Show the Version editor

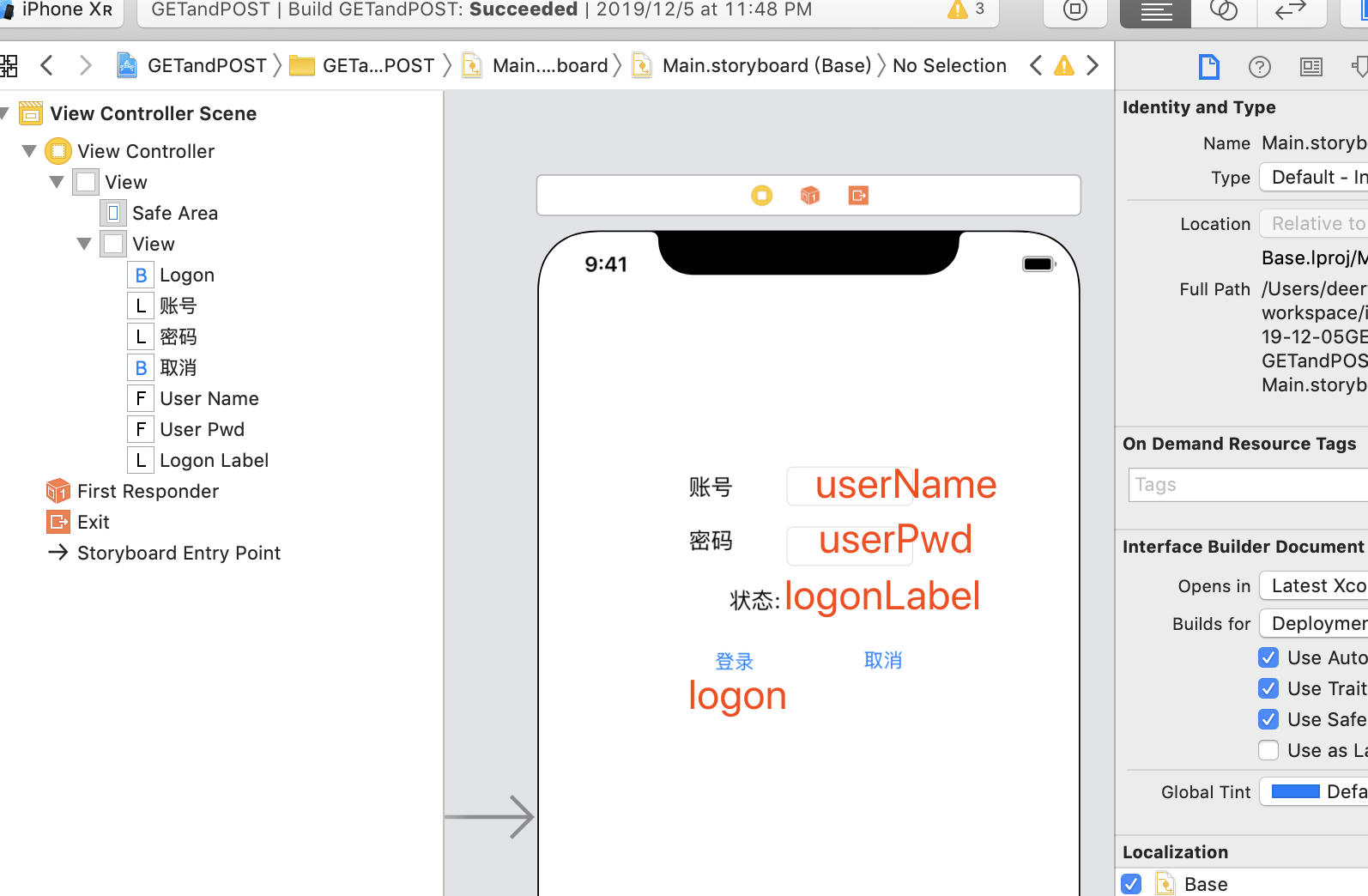pyautogui.click(x=1290, y=11)
